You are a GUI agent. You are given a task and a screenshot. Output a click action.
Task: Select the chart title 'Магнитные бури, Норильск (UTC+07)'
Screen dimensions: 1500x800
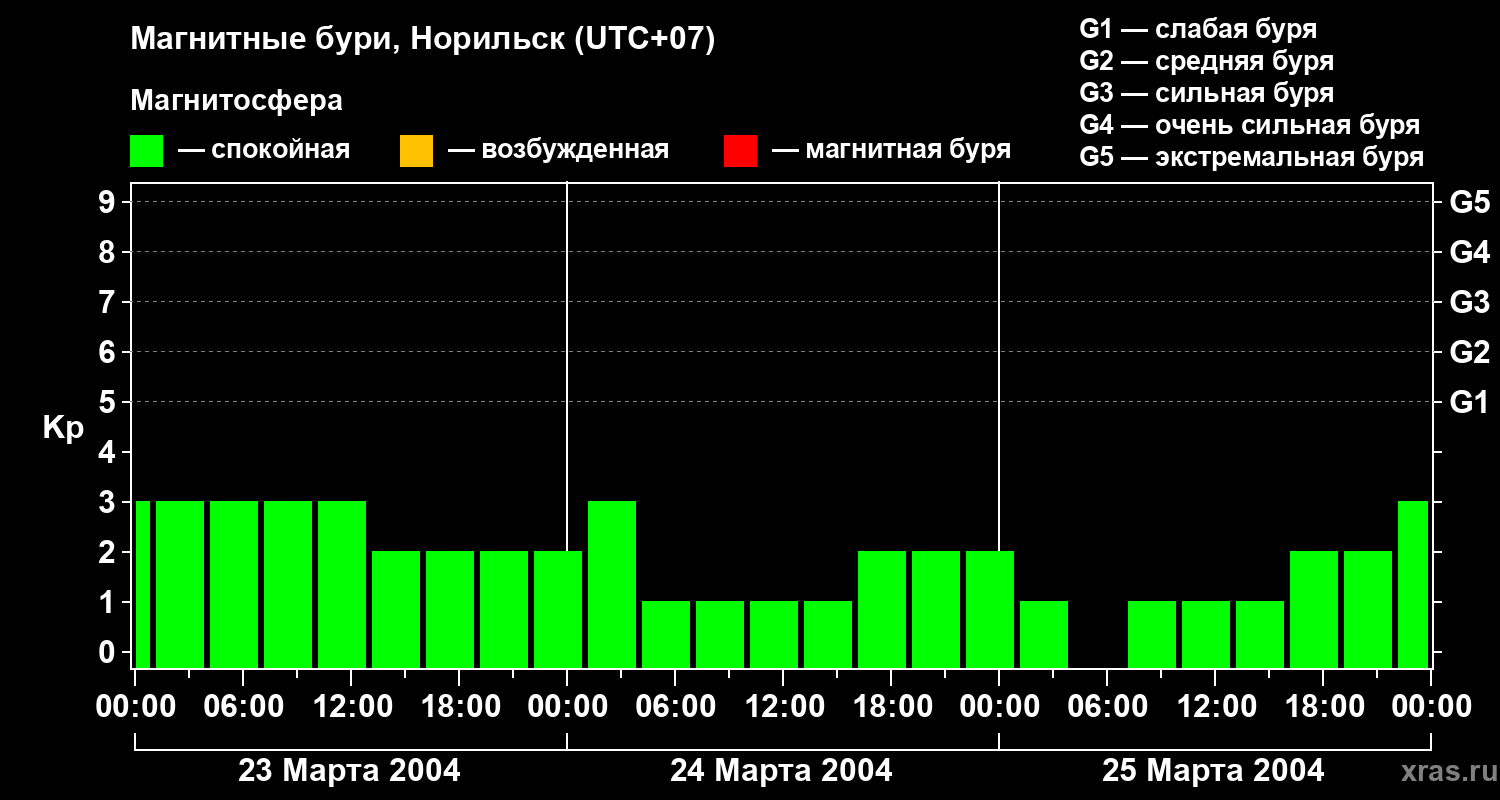click(423, 40)
